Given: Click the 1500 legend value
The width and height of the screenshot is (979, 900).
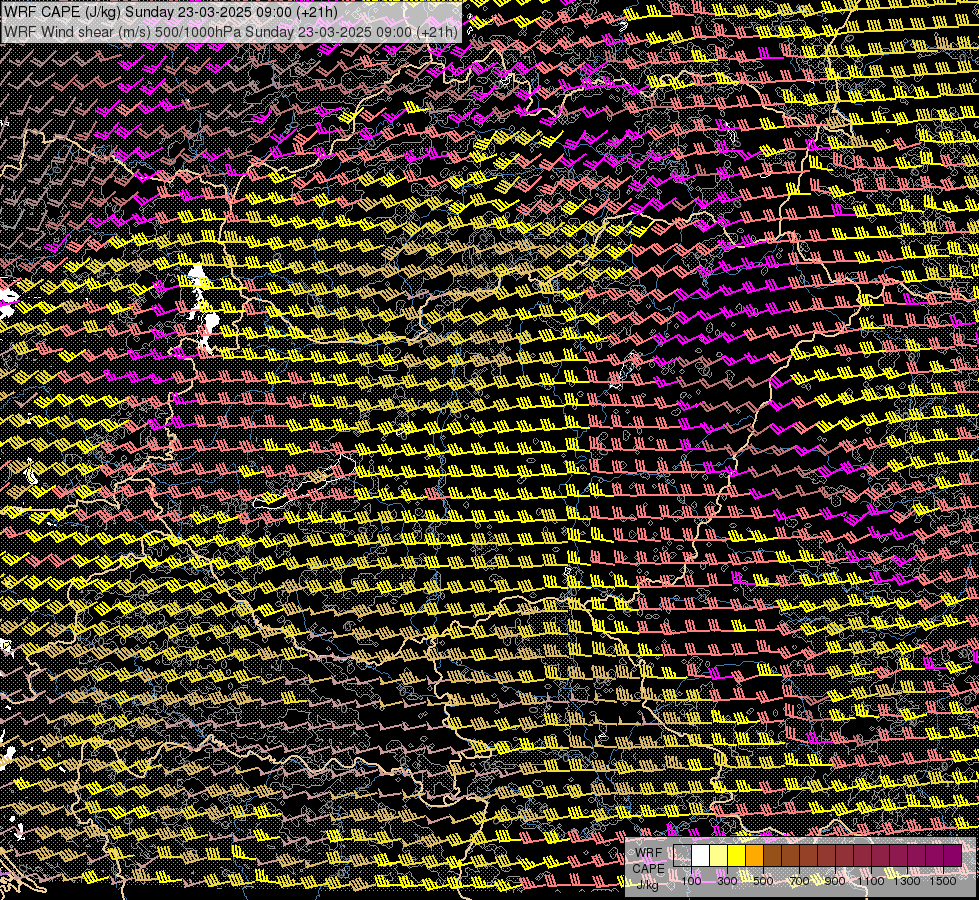Looking at the screenshot, I should pos(943,881).
